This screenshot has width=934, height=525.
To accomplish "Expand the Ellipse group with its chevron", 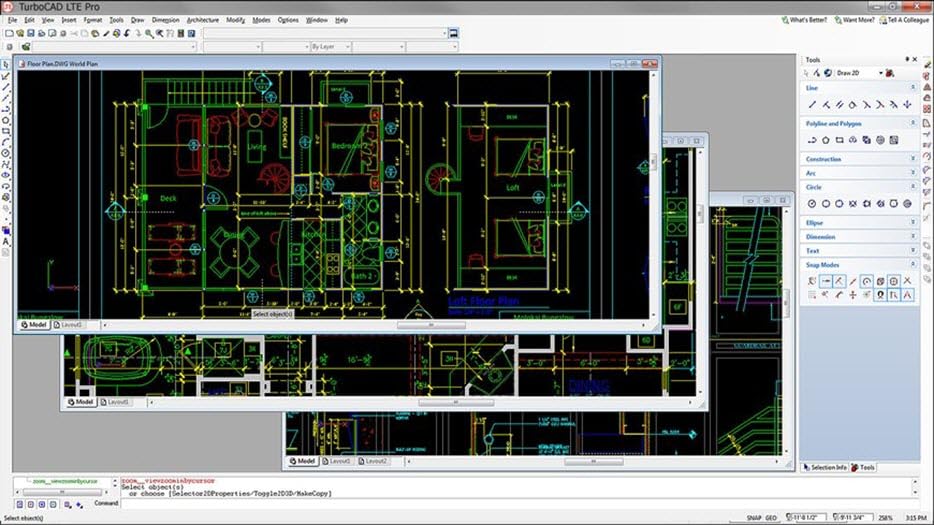I will click(x=913, y=222).
